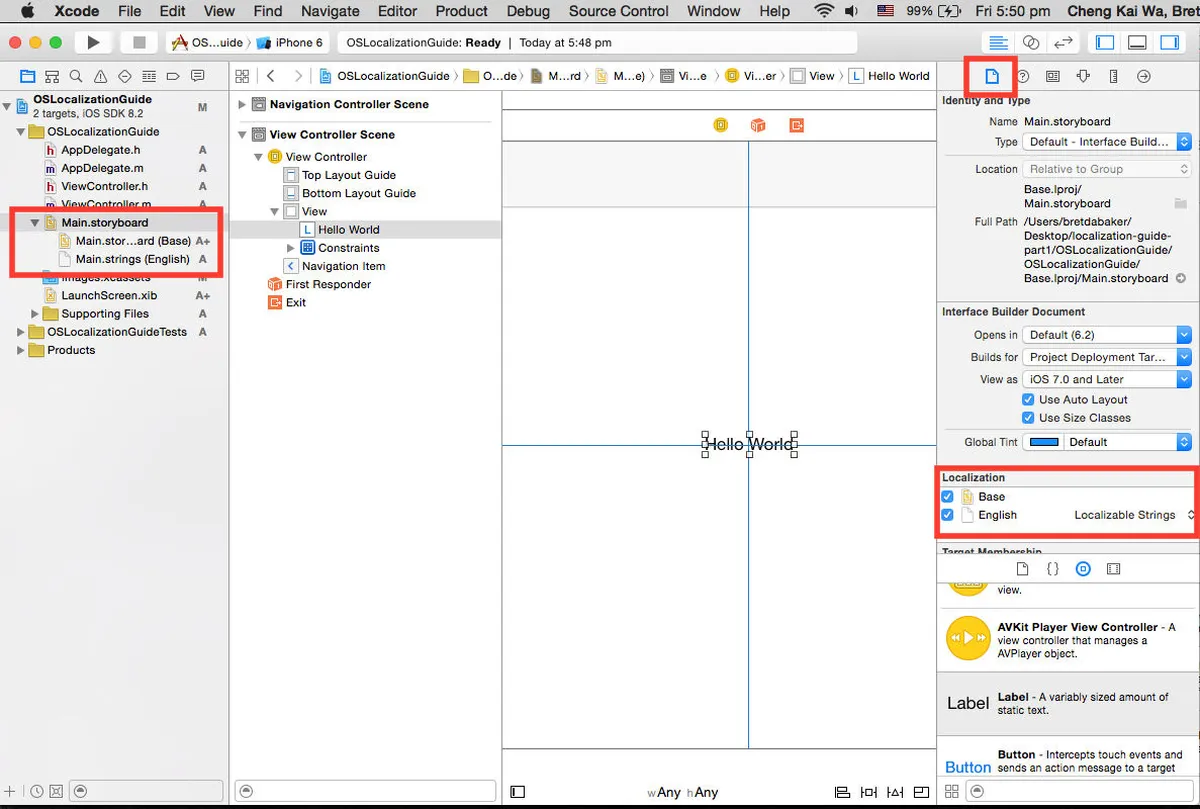Open the Object library
Screen dimensions: 1200x809
(1083, 569)
